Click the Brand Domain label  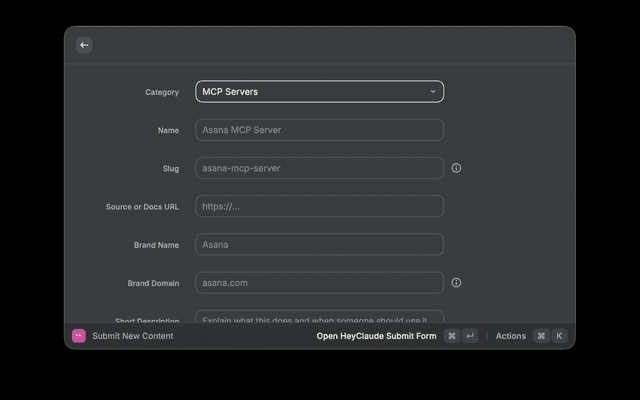[x=153, y=283]
